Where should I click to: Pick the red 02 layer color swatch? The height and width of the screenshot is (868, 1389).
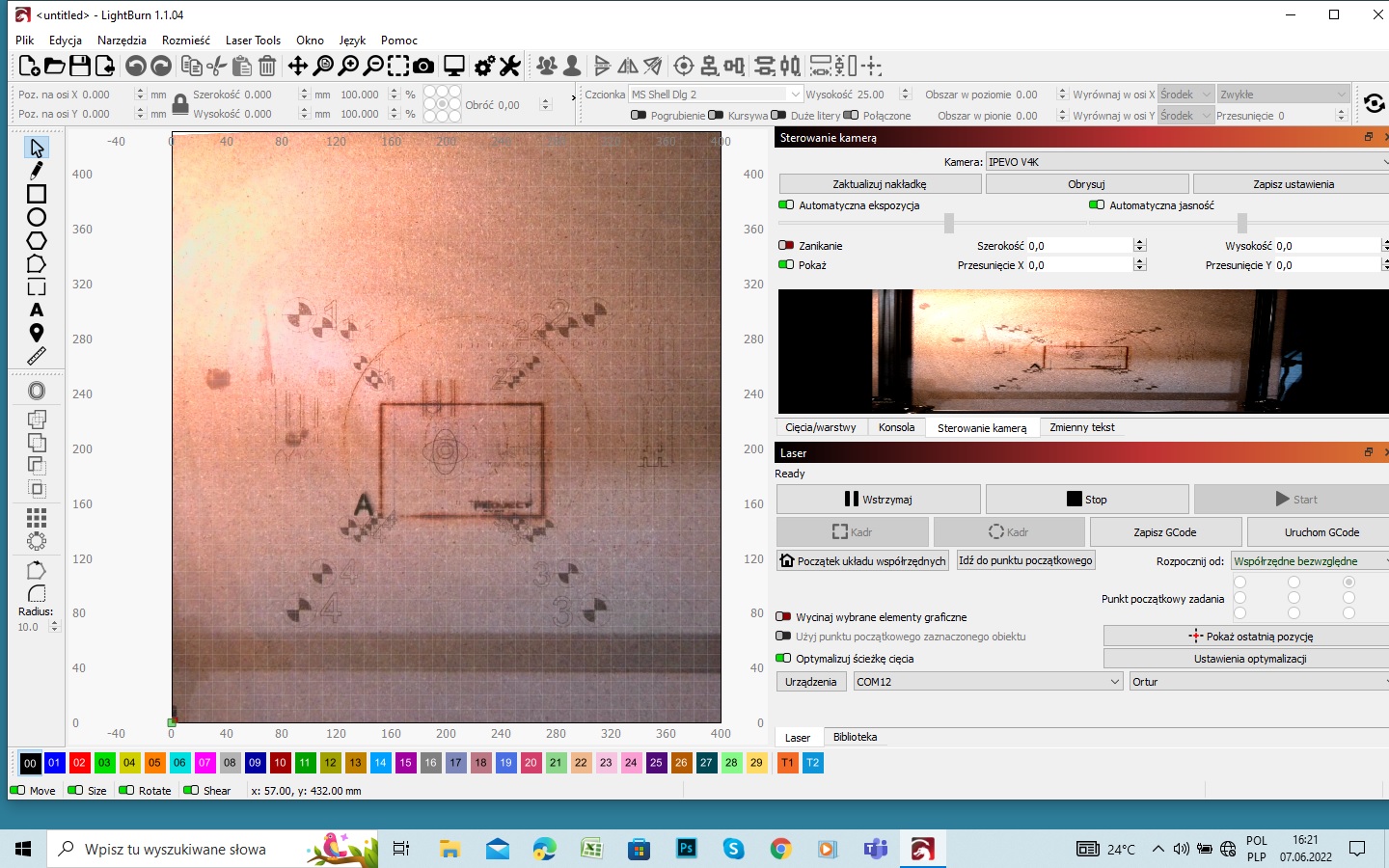point(79,763)
